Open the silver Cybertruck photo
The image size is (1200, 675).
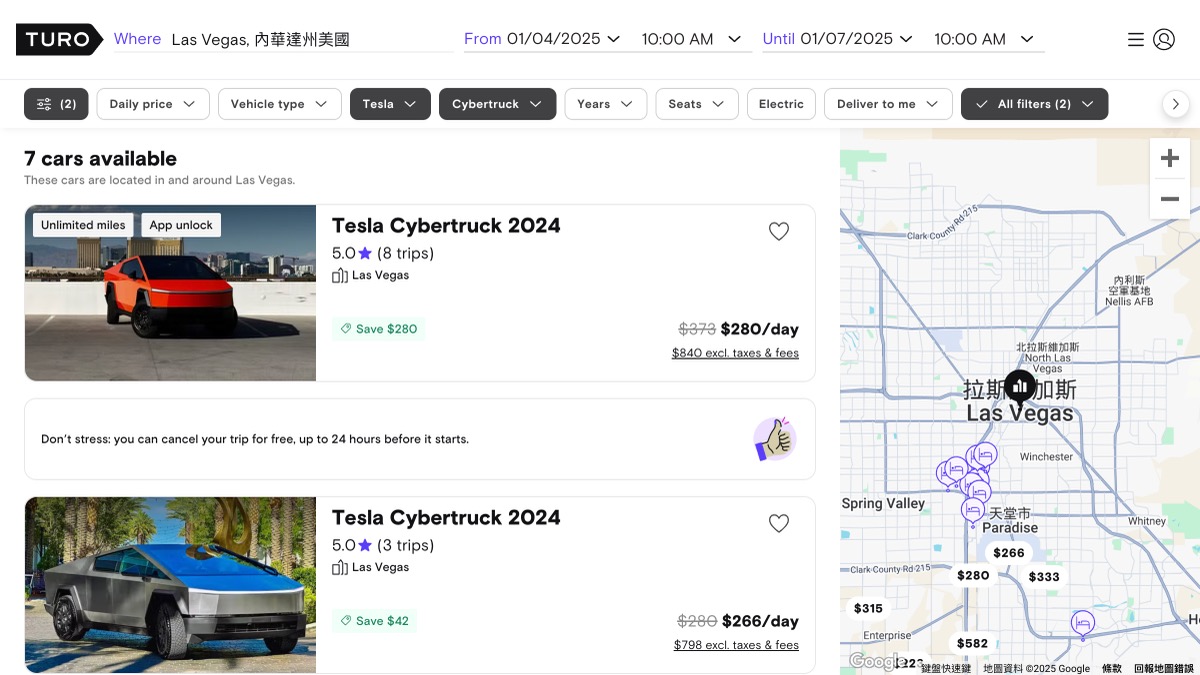pyautogui.click(x=170, y=585)
